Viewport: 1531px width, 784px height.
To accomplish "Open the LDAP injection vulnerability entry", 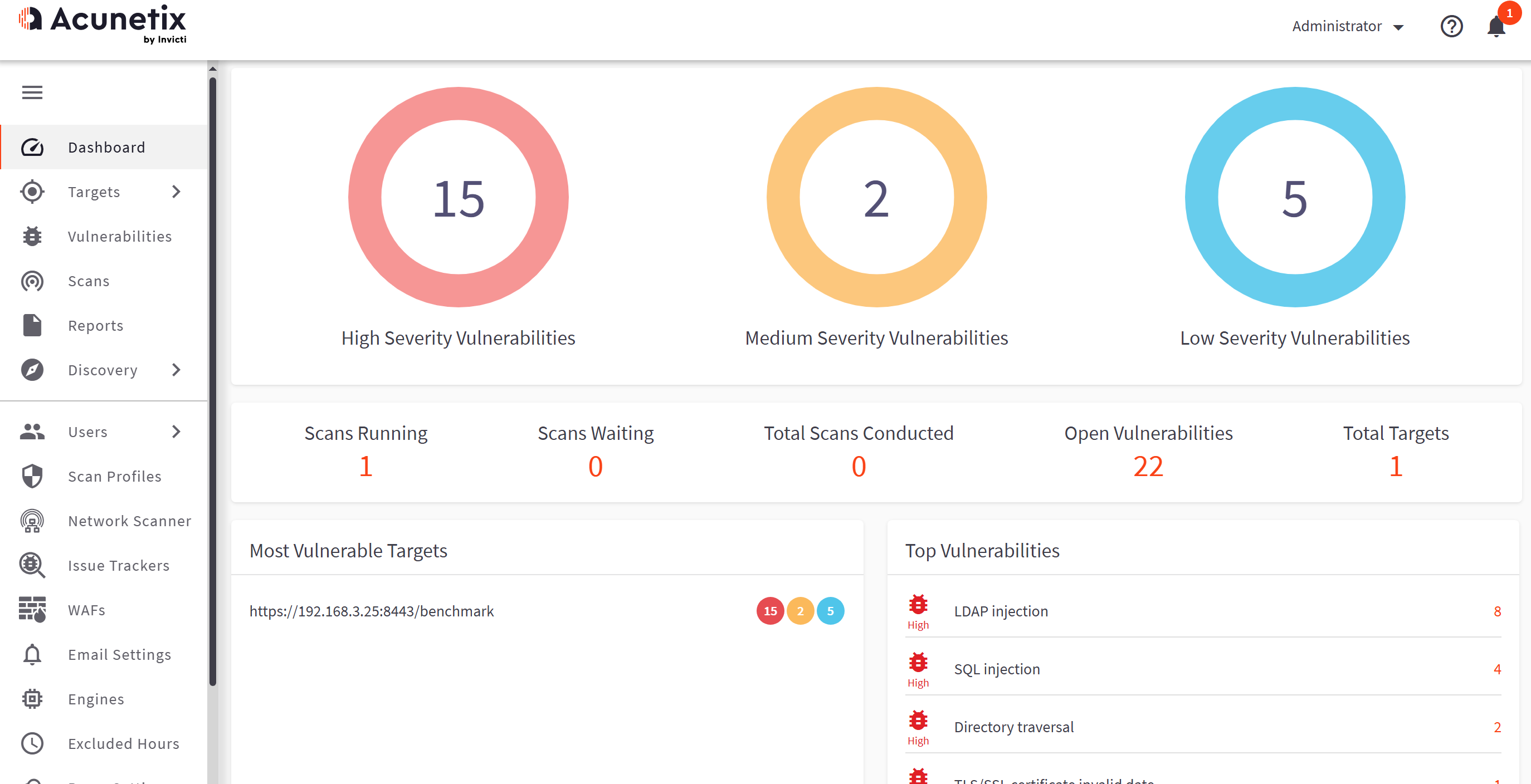I will (1001, 611).
